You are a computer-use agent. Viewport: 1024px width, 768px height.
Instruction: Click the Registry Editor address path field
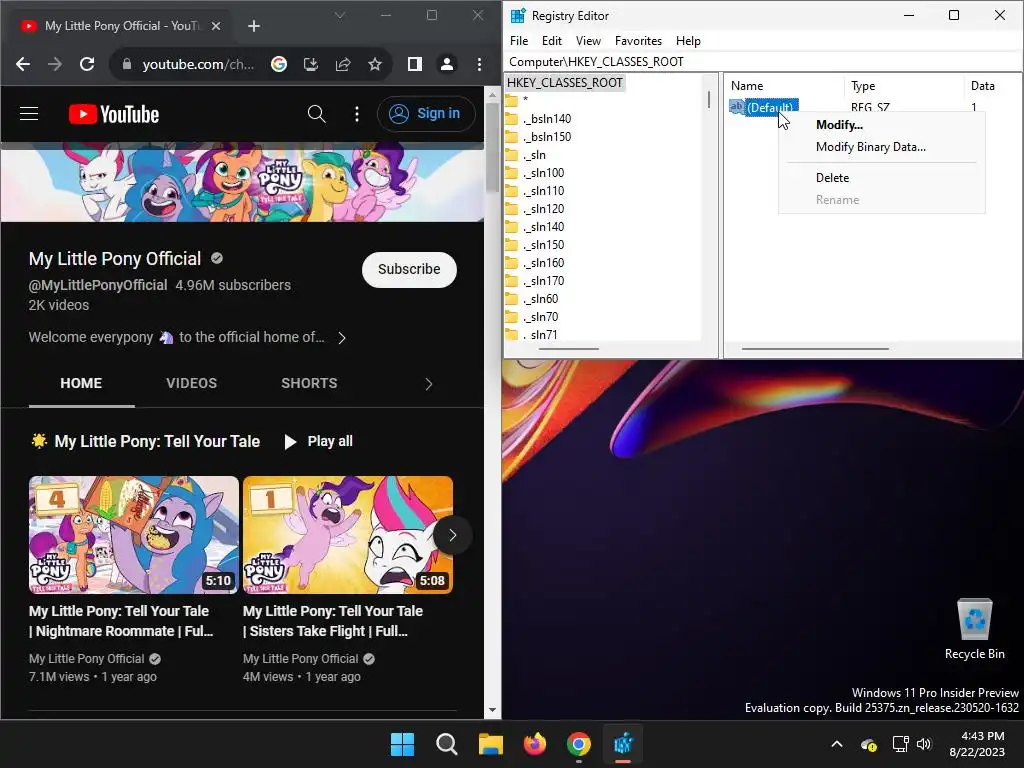tap(763, 61)
